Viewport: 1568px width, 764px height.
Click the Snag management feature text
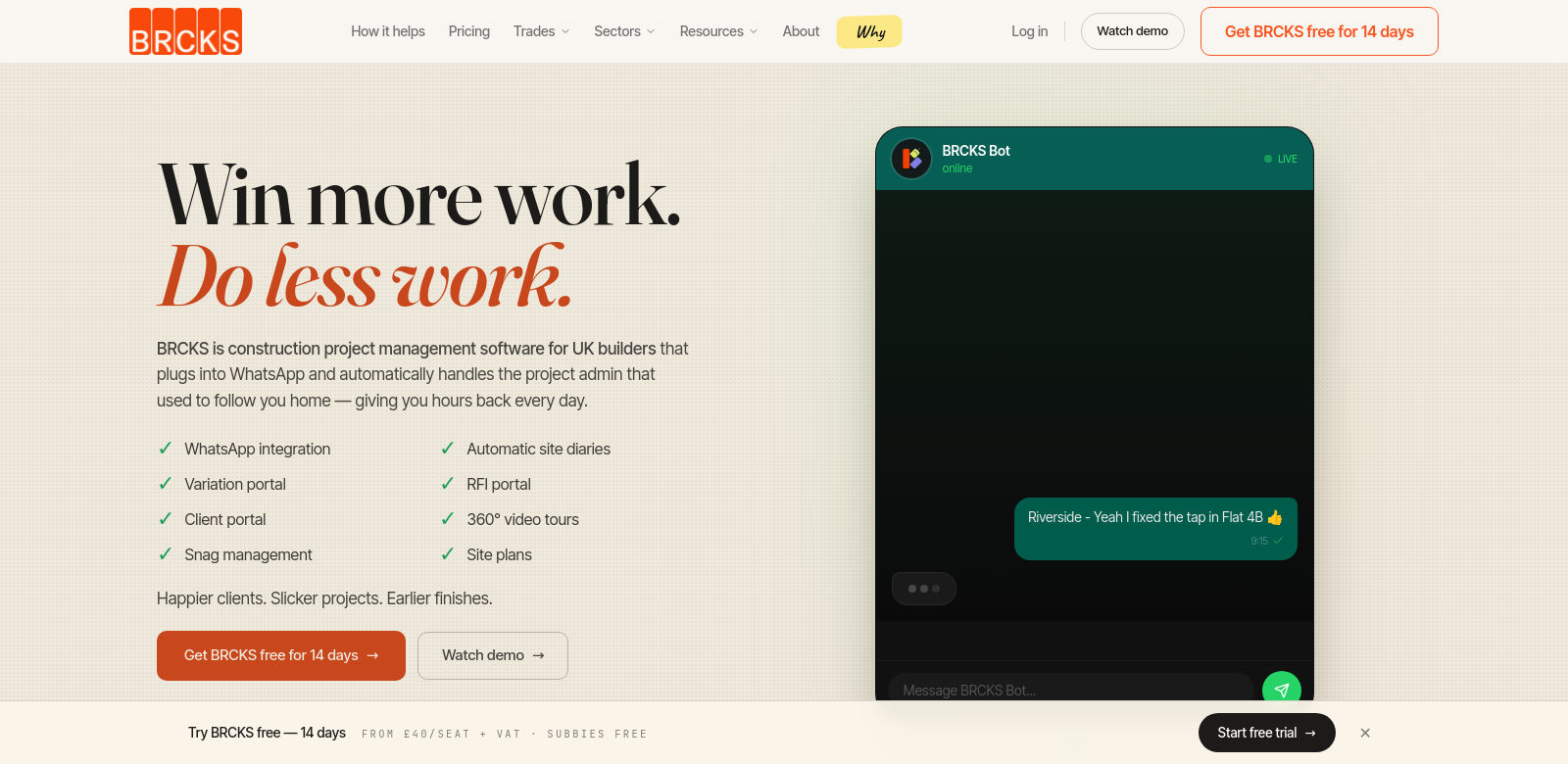pos(248,554)
